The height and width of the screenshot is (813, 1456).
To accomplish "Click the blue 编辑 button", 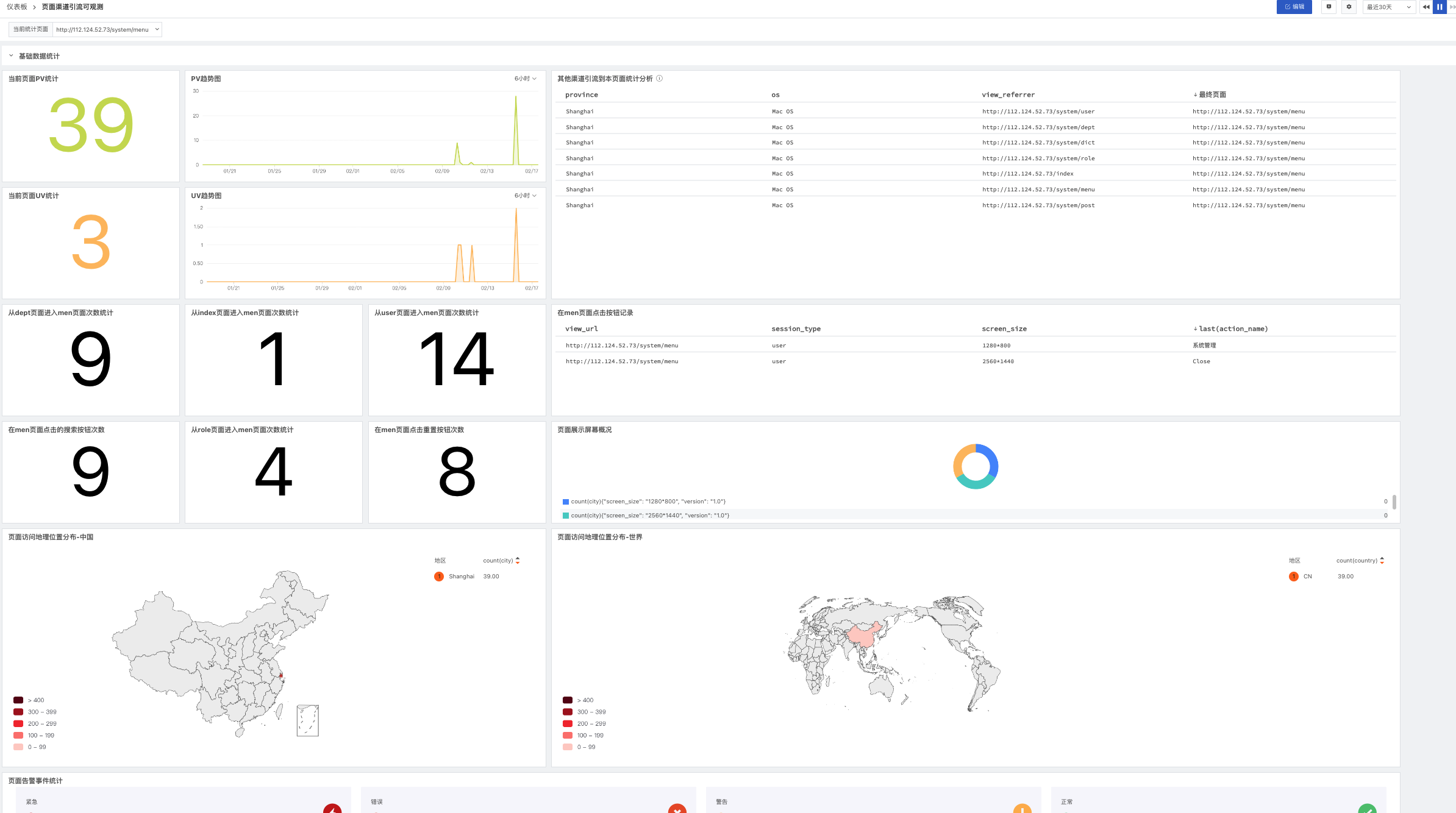I will tap(1294, 7).
